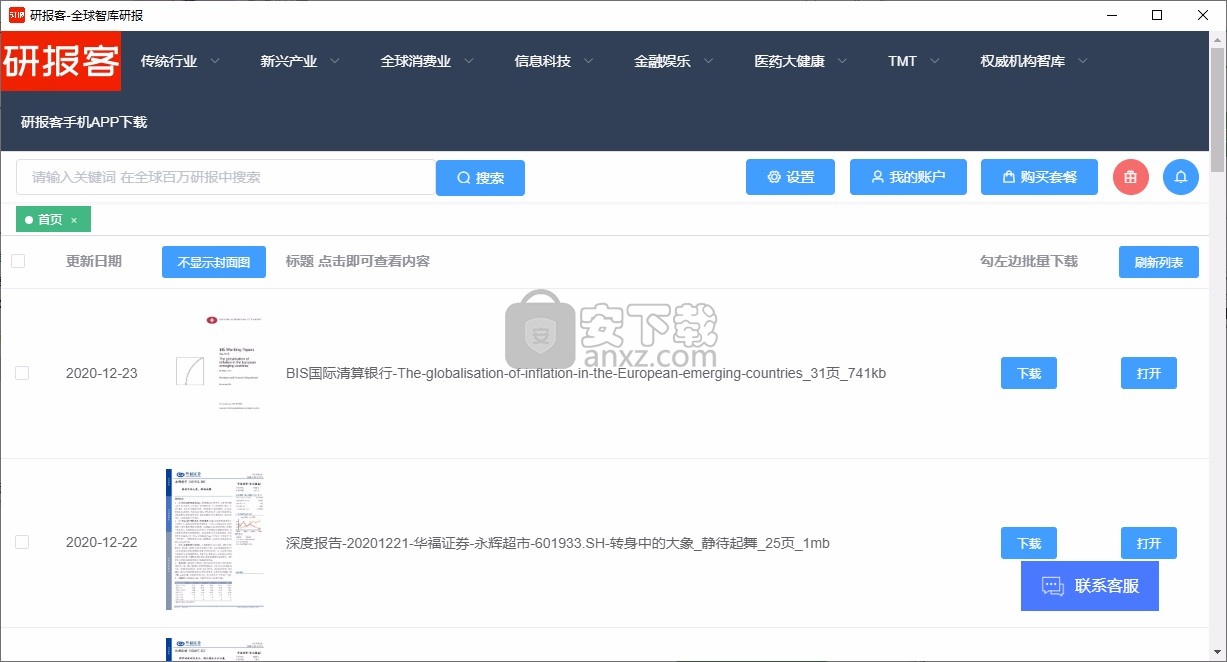The height and width of the screenshot is (662, 1227).
Task: Download the BIS国际清算银行 report
Action: tap(1029, 373)
